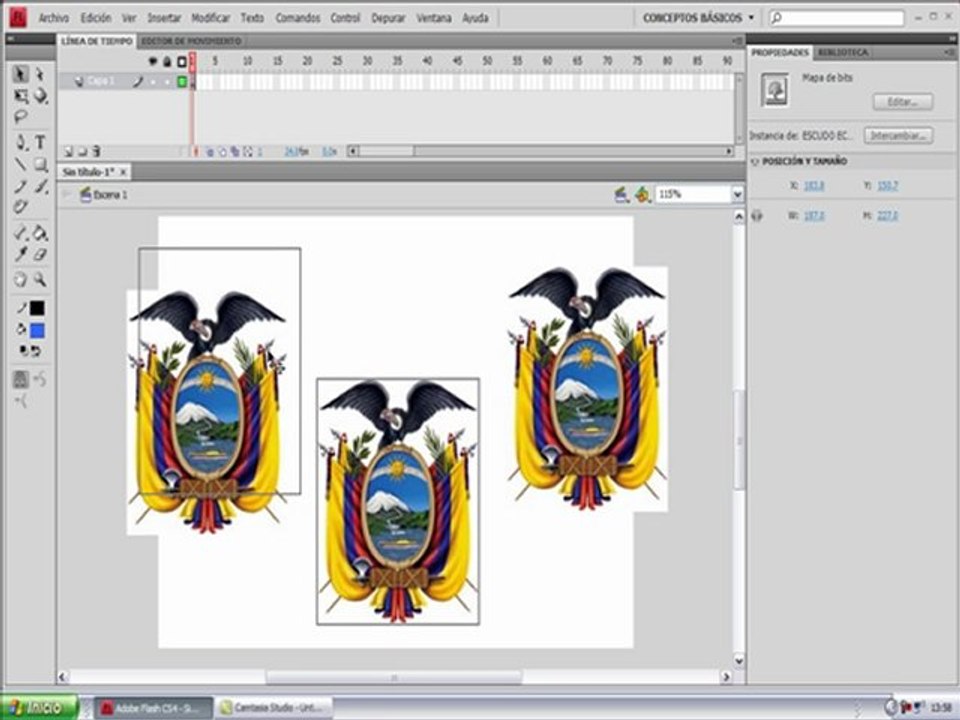Select the Subselection tool
Screen dimensions: 960x720
[x=40, y=75]
